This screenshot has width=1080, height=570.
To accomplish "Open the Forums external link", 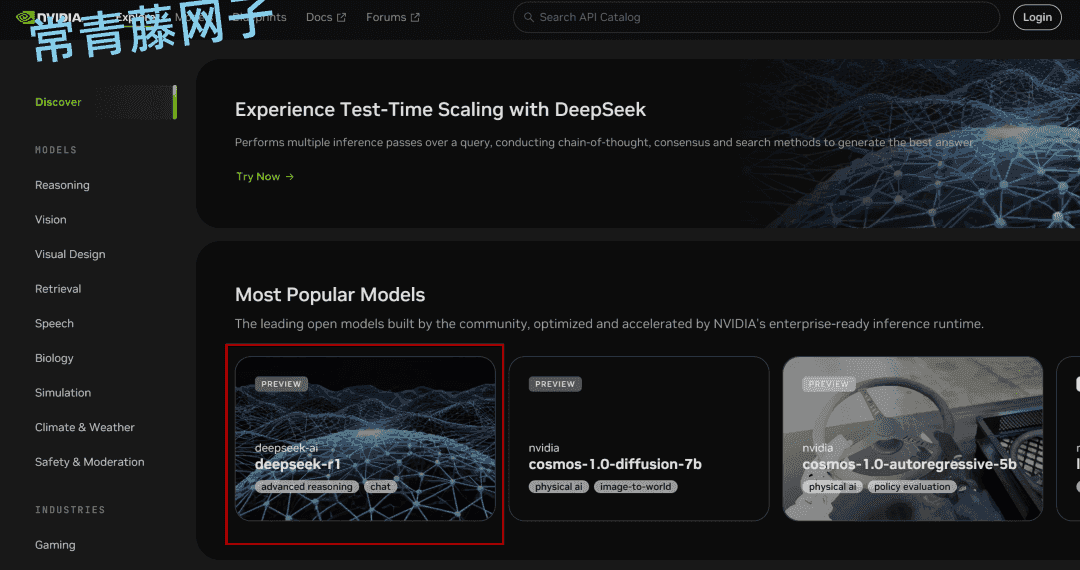I will 393,17.
